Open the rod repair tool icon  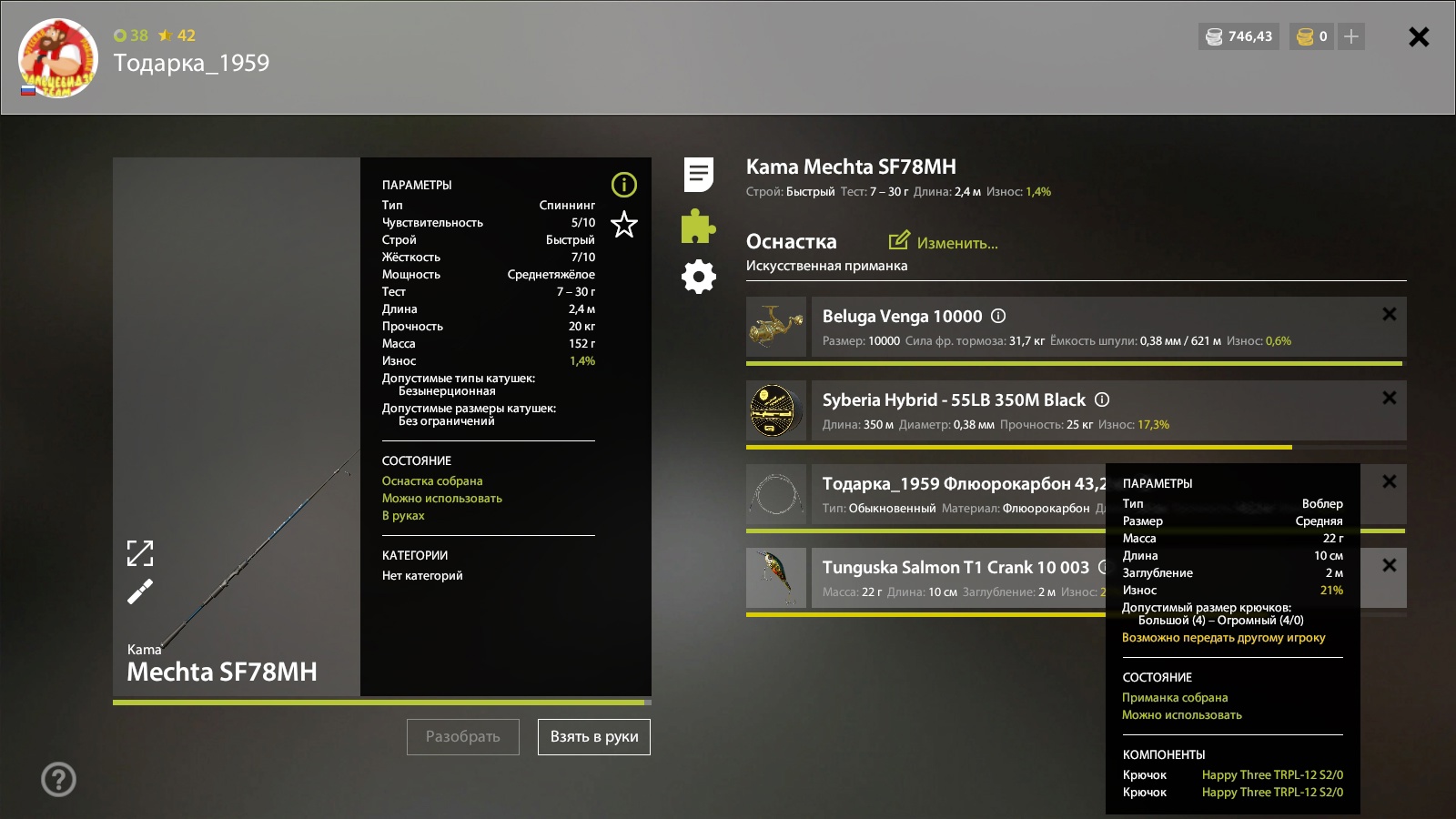click(140, 592)
